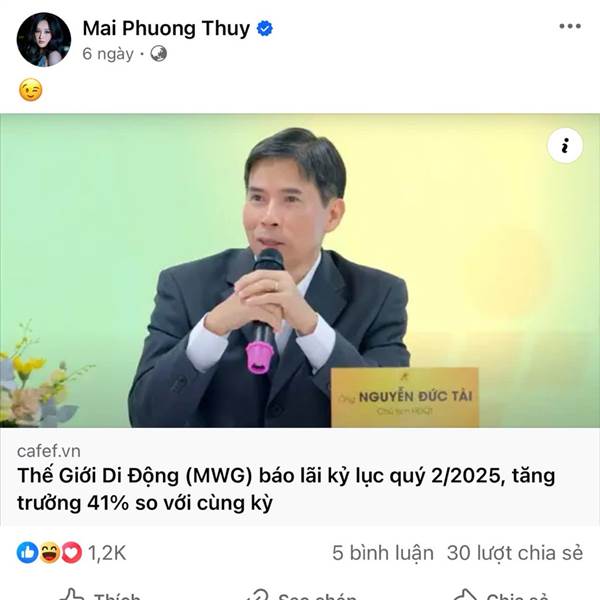600x600 pixels.
Task: View the '30 lượt chia sẻ' shares
Action: tap(515, 553)
